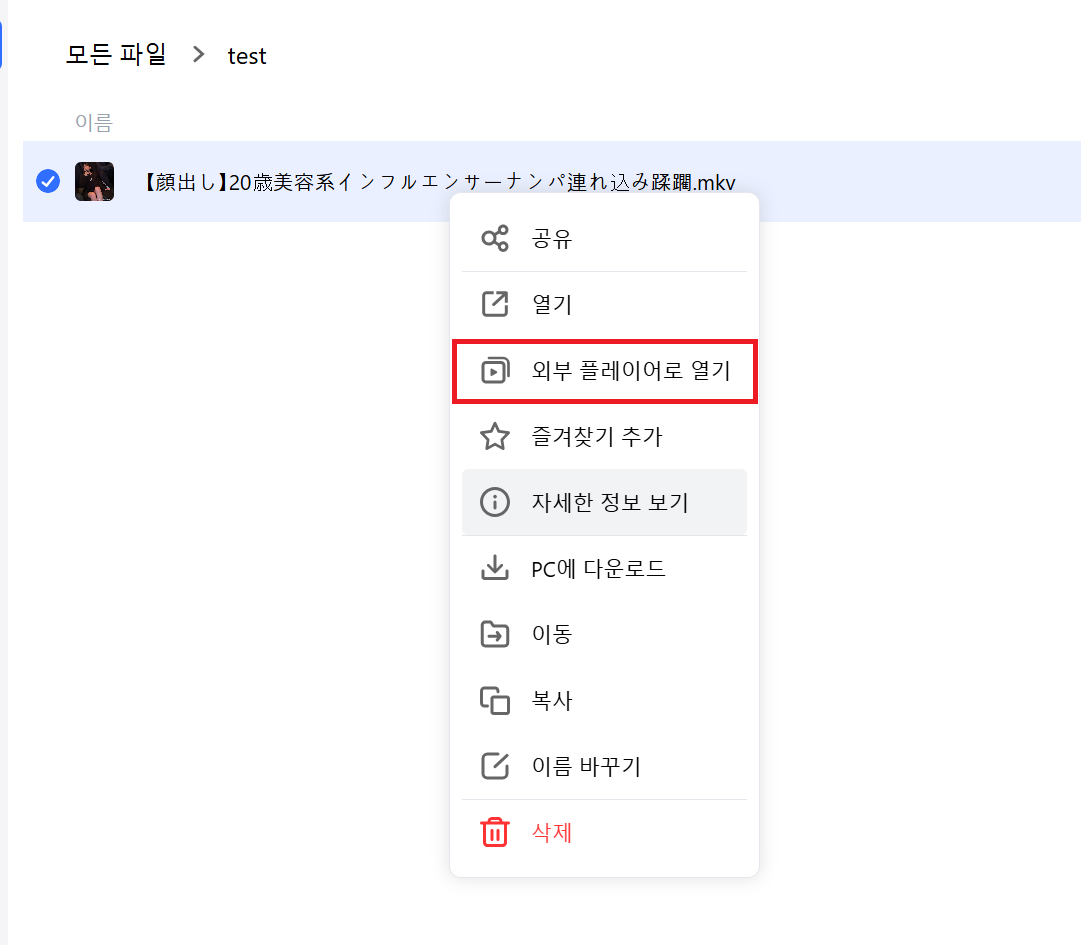Choose PC에 다운로드 from the menu
1081x945 pixels.
click(605, 569)
